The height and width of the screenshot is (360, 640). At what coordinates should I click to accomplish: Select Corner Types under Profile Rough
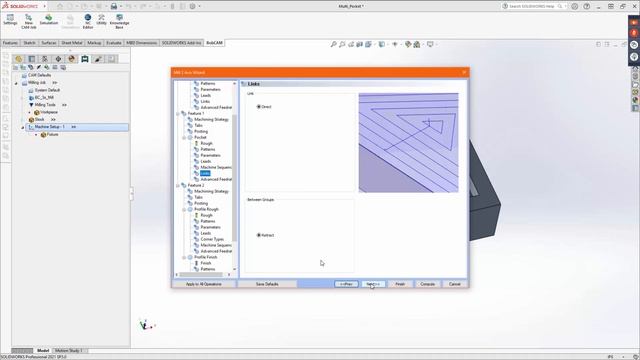212,239
